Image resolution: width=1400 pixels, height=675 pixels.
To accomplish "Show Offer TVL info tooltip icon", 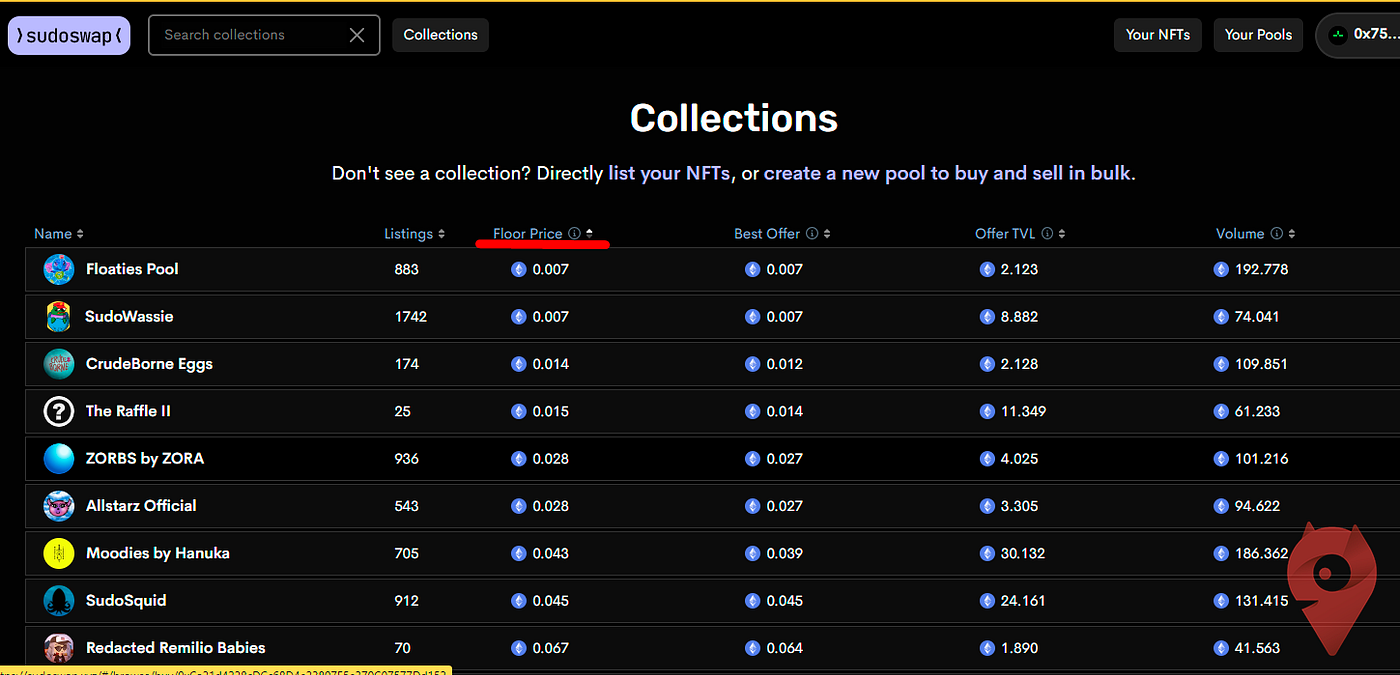I will 1047,234.
